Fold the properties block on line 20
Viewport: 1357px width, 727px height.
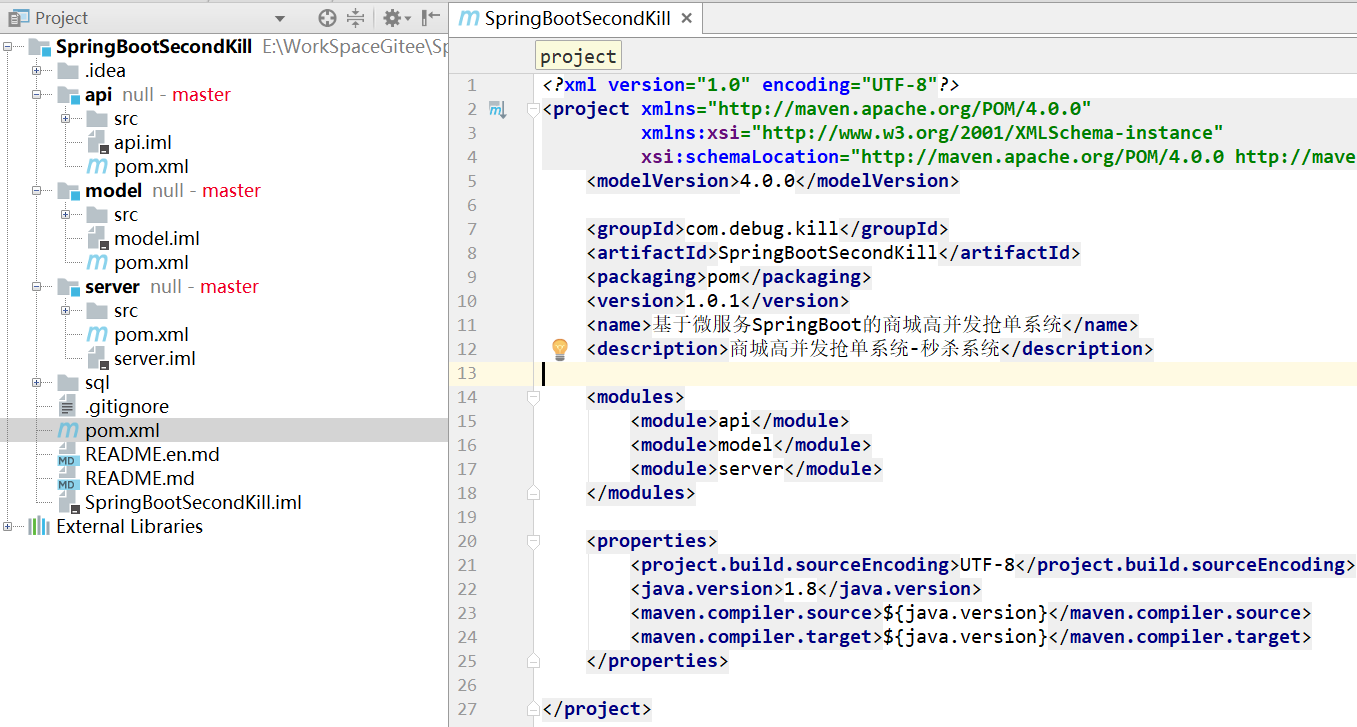[x=533, y=541]
